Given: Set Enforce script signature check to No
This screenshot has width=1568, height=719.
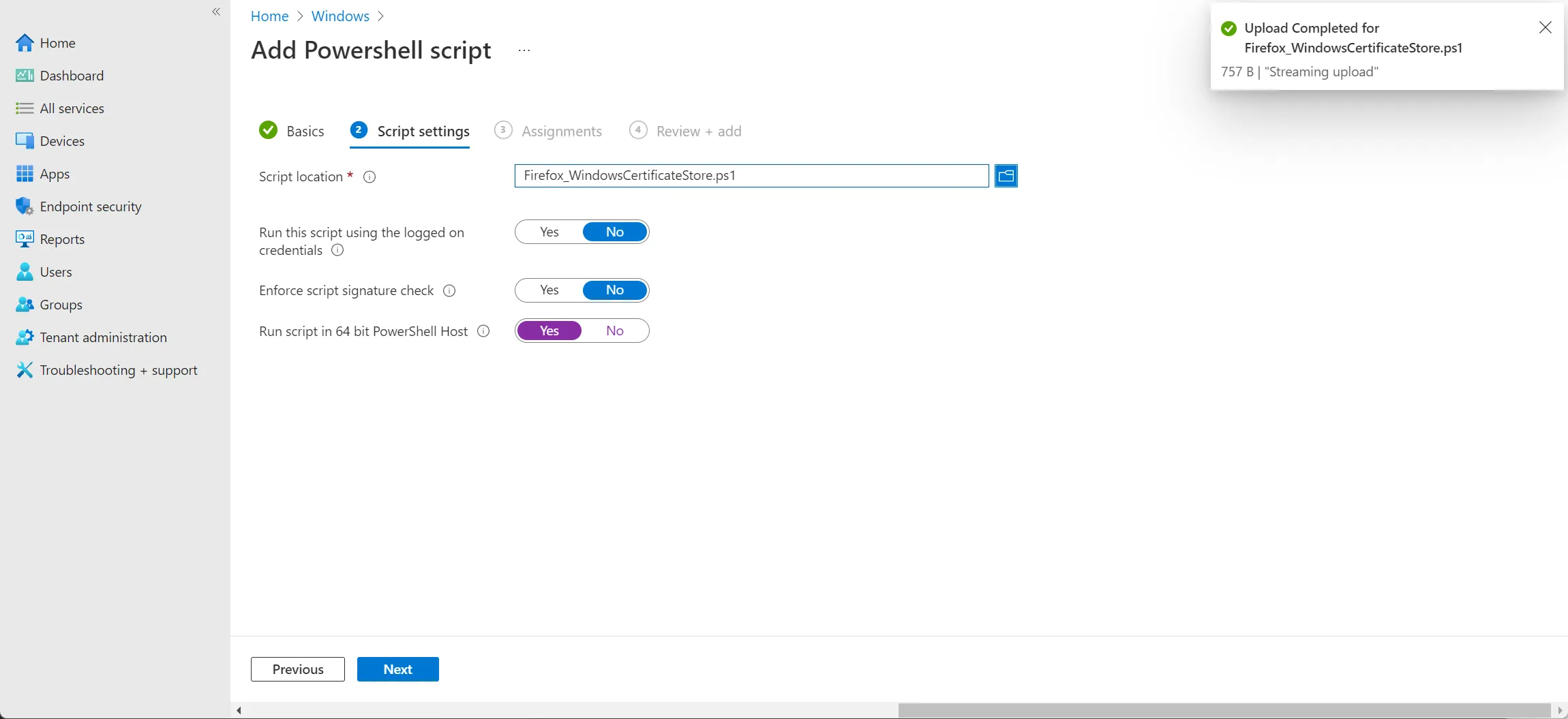Looking at the screenshot, I should pyautogui.click(x=615, y=290).
